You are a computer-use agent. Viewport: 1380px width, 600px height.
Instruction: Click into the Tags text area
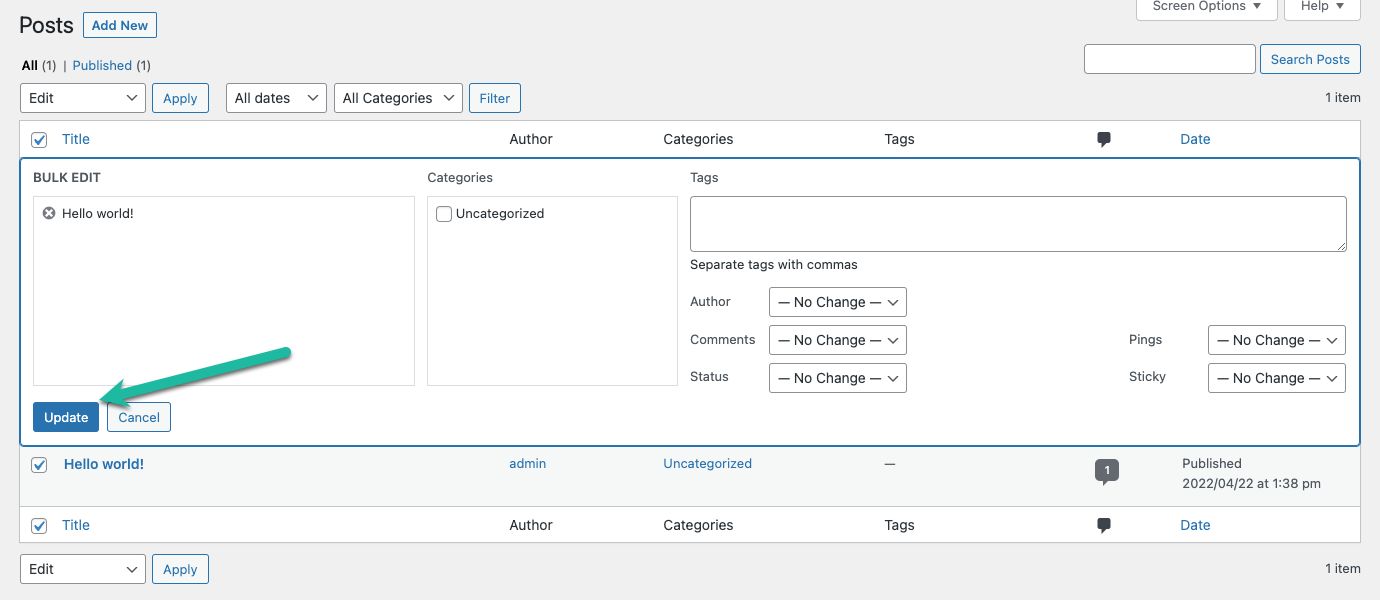tap(1017, 224)
